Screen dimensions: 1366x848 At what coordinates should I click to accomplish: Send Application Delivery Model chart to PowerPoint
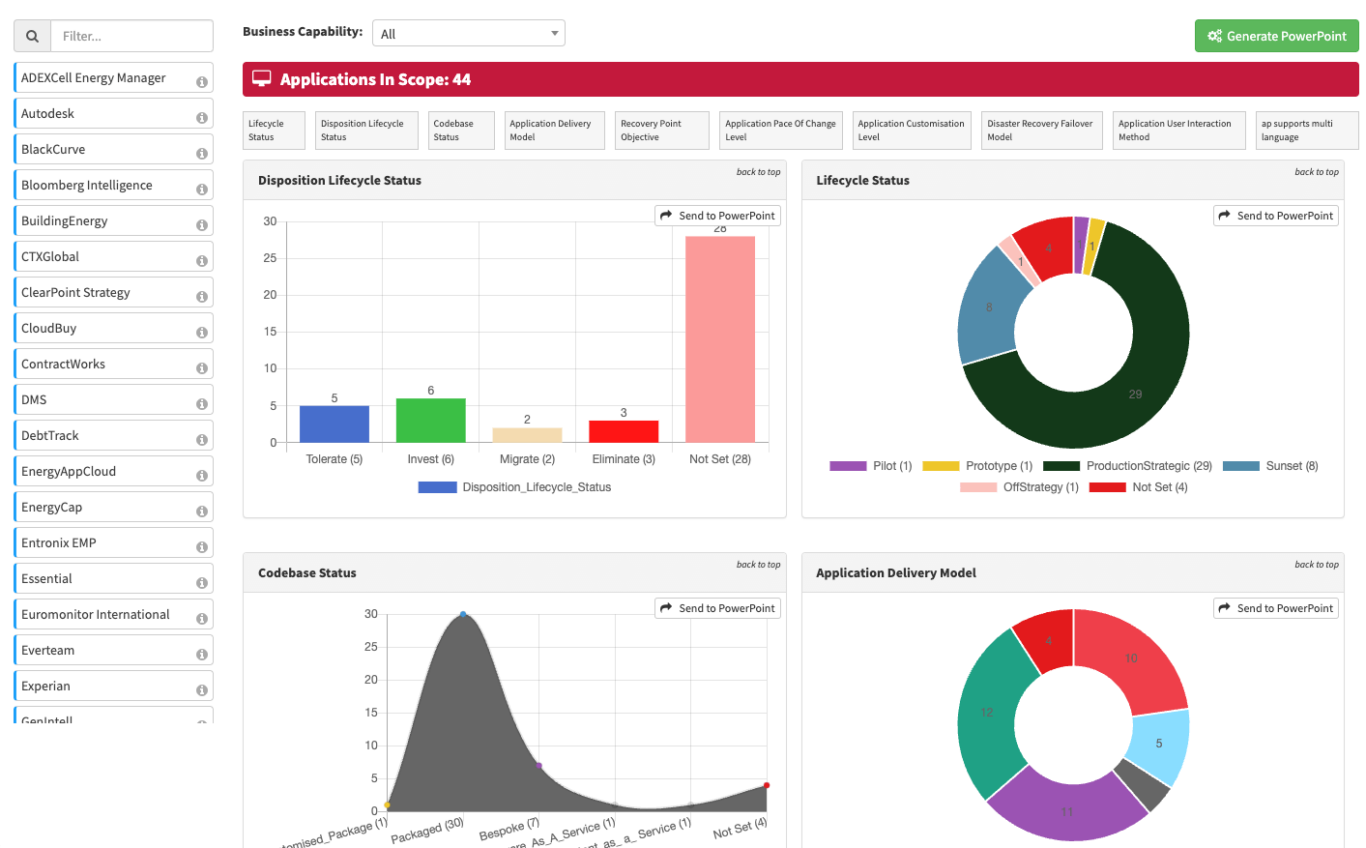(x=1275, y=608)
